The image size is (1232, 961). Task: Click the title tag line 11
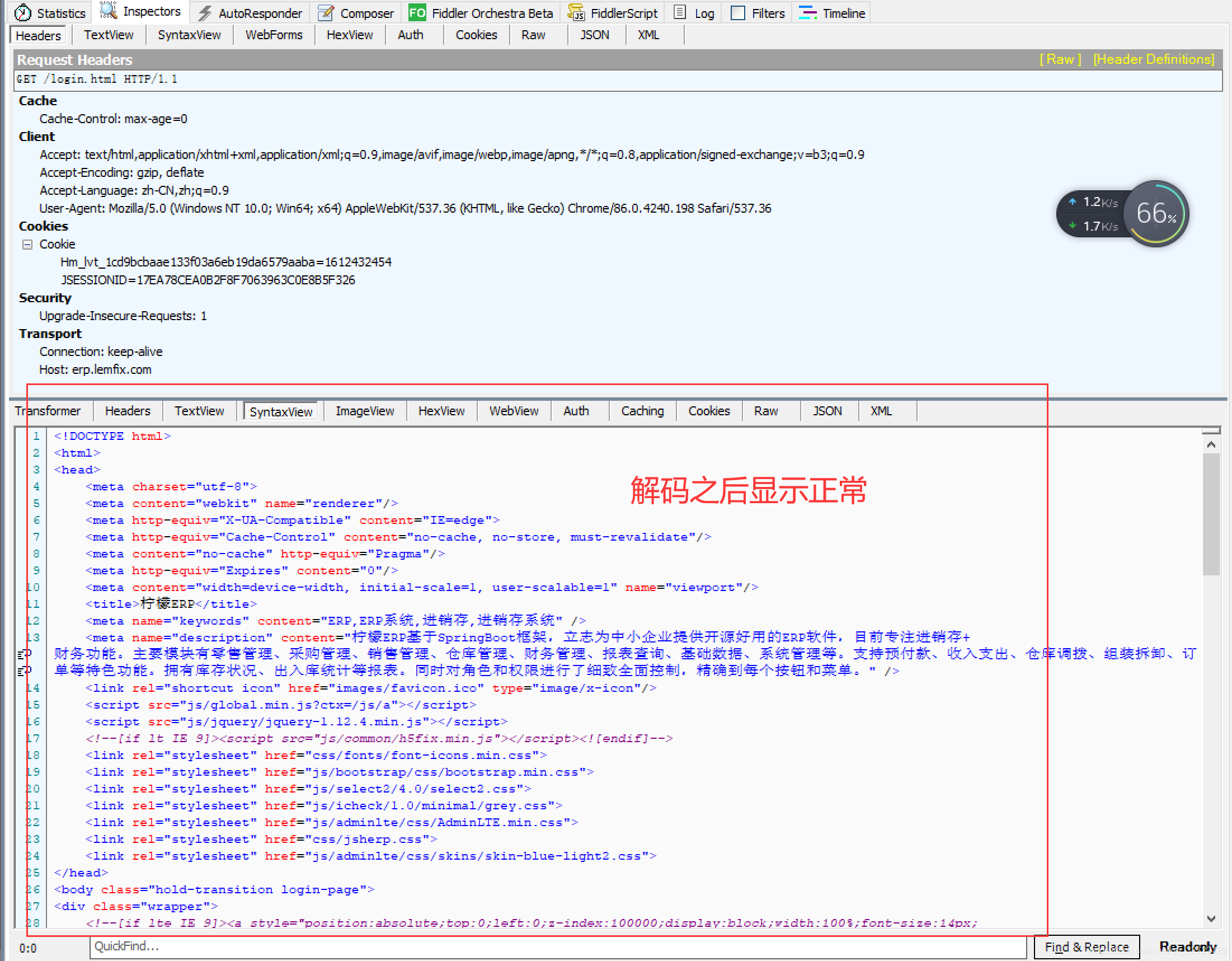[171, 604]
